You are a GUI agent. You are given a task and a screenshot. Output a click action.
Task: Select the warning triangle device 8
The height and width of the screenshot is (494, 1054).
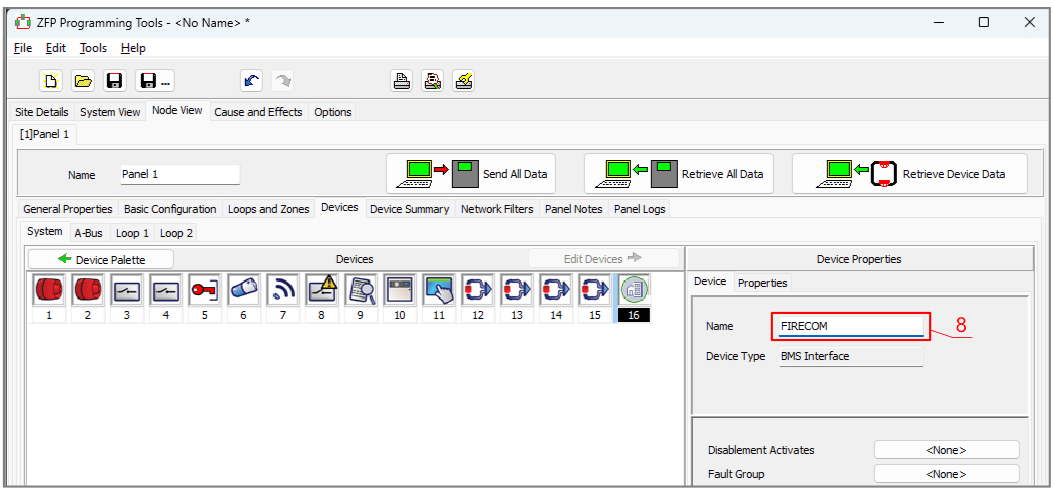[x=321, y=289]
